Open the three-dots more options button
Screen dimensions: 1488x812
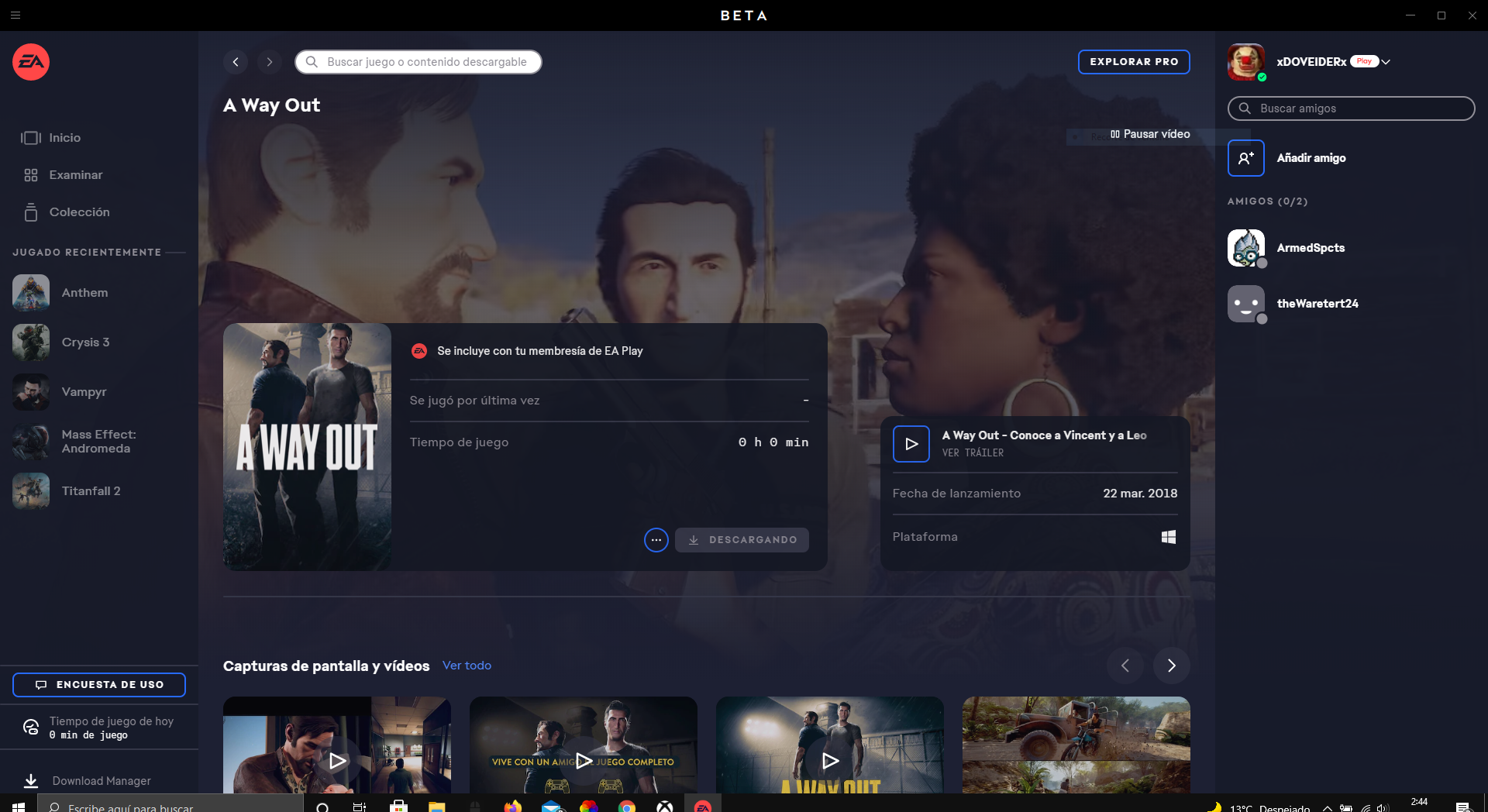pyautogui.click(x=656, y=540)
